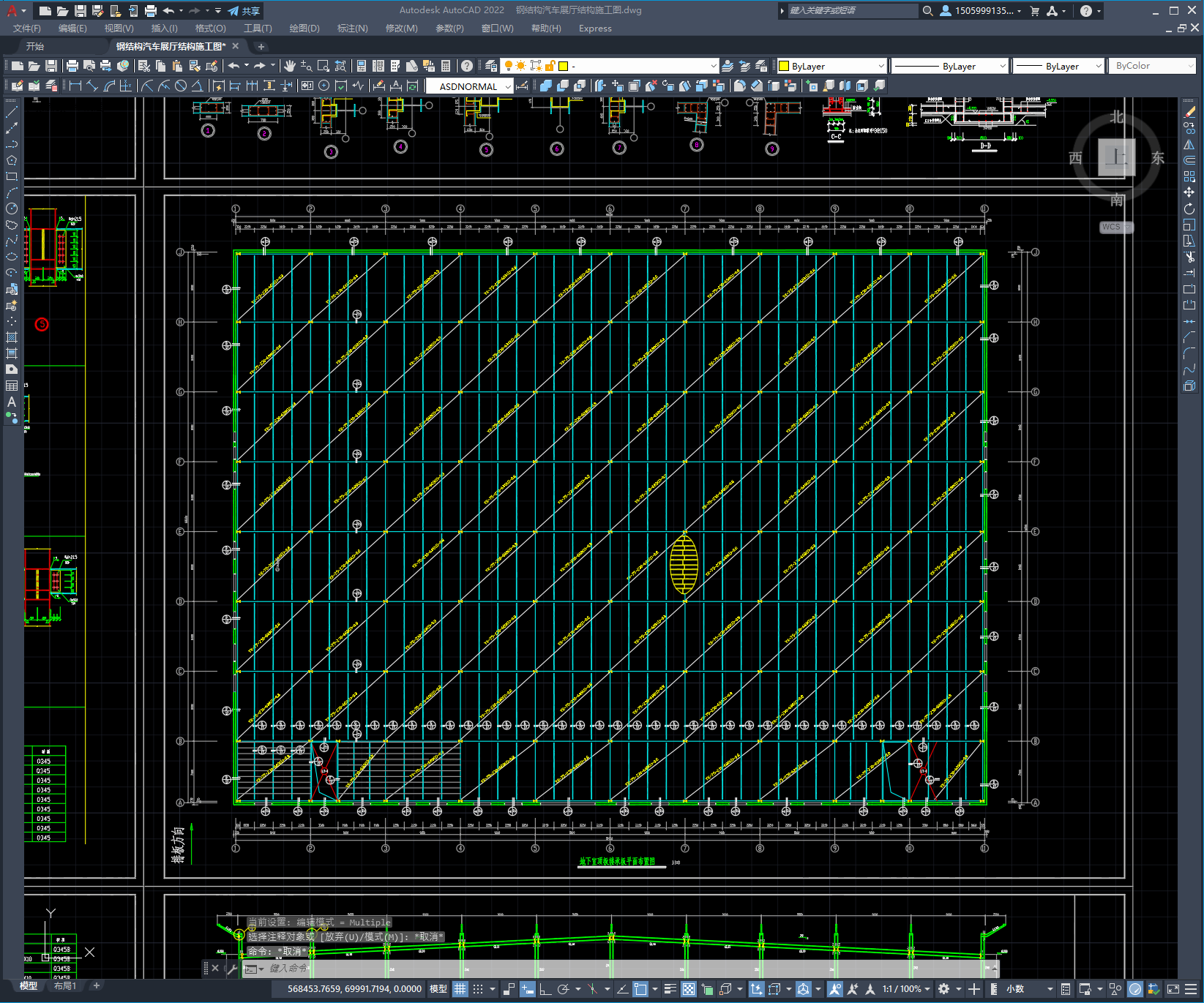Click the Autodesk App Store cart icon
The height and width of the screenshot is (1003, 1204).
point(1035,10)
